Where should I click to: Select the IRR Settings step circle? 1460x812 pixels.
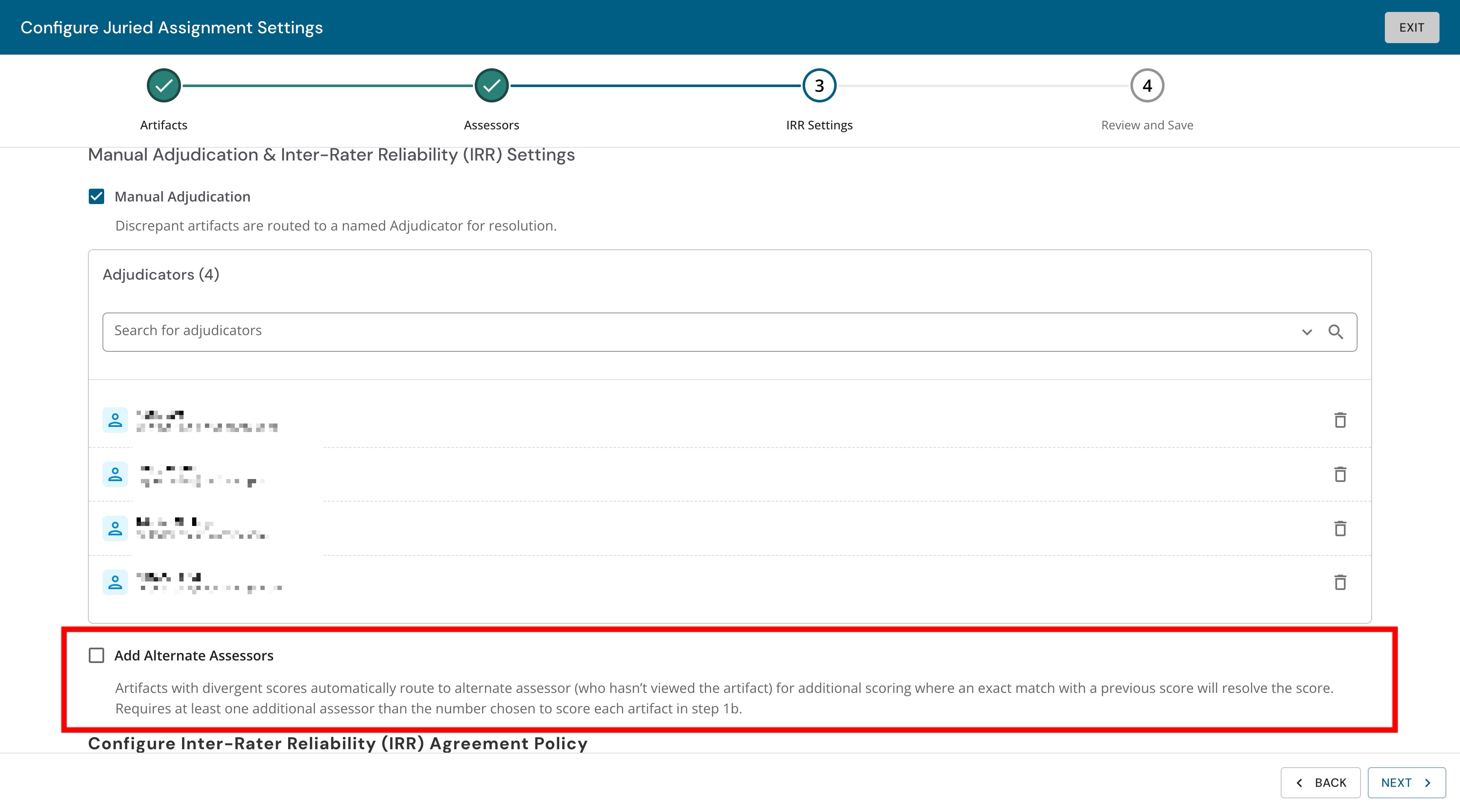point(819,85)
